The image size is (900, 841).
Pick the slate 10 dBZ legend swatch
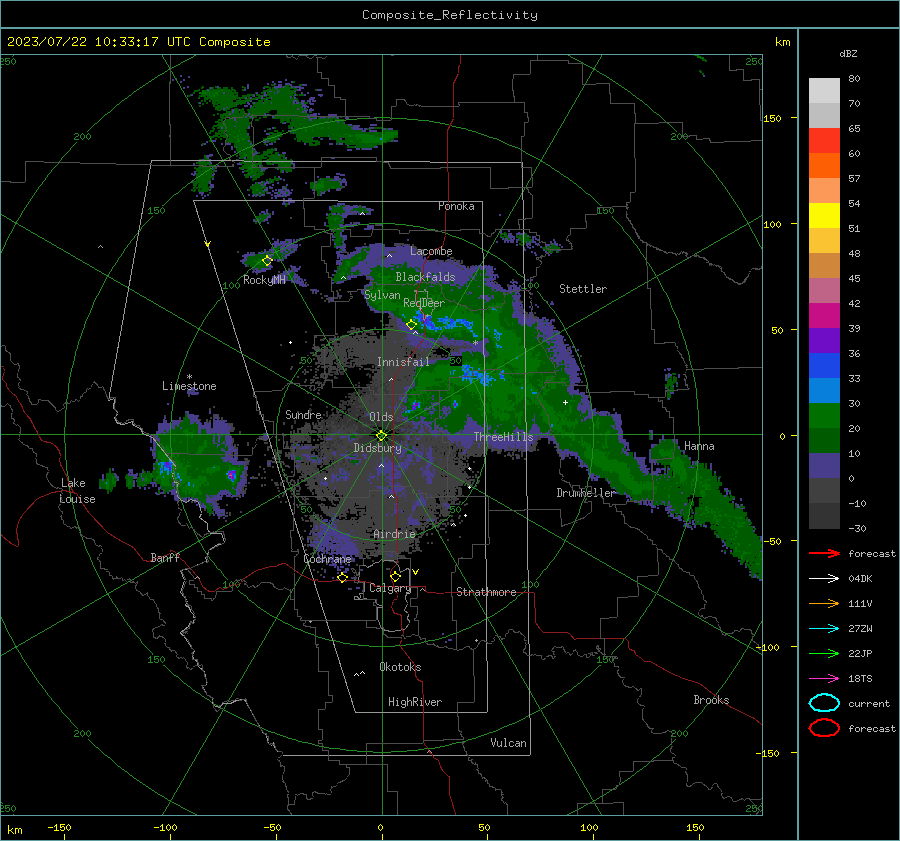824,465
